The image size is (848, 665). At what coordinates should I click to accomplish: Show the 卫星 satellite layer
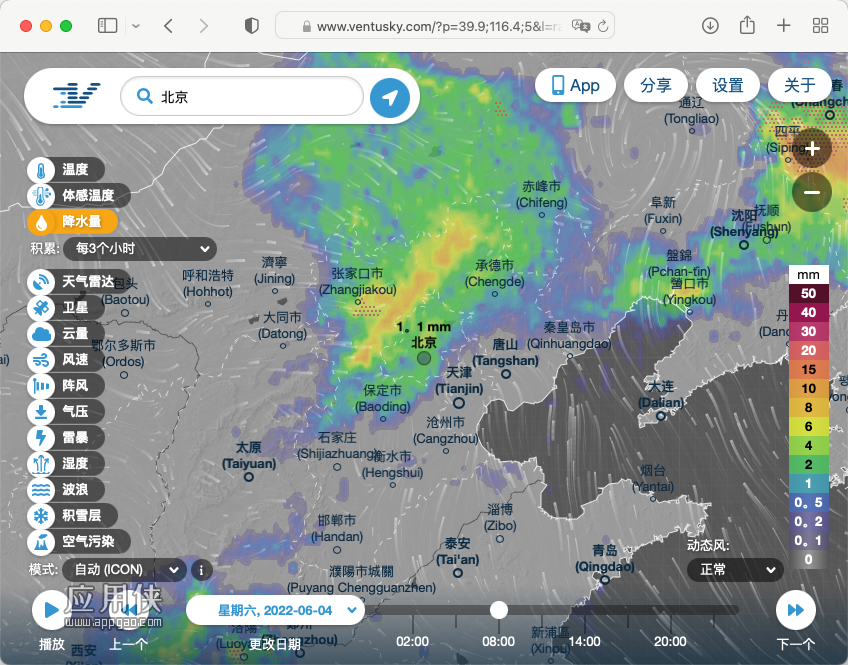65,308
